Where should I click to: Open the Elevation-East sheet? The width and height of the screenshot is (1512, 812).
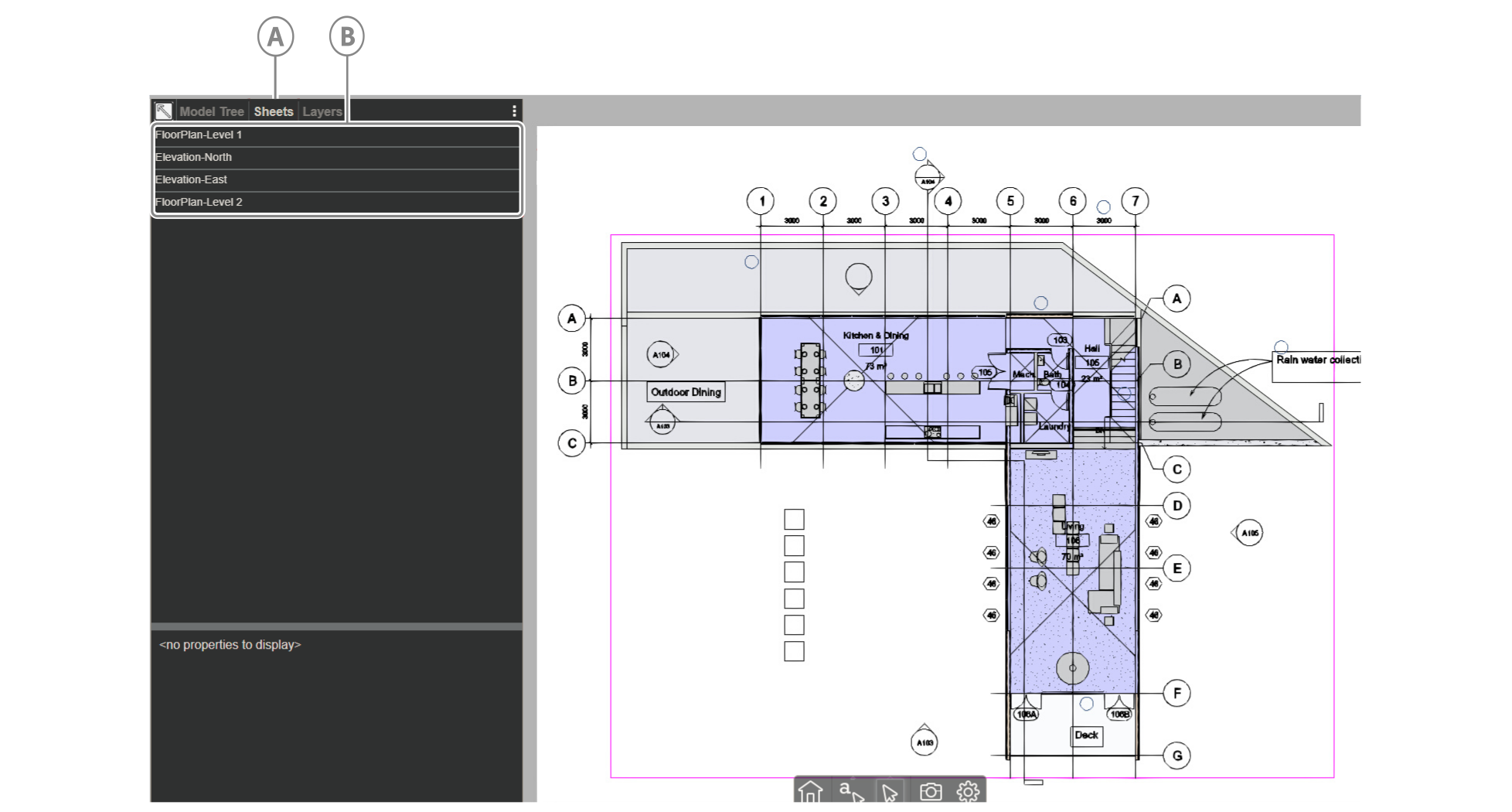click(190, 179)
